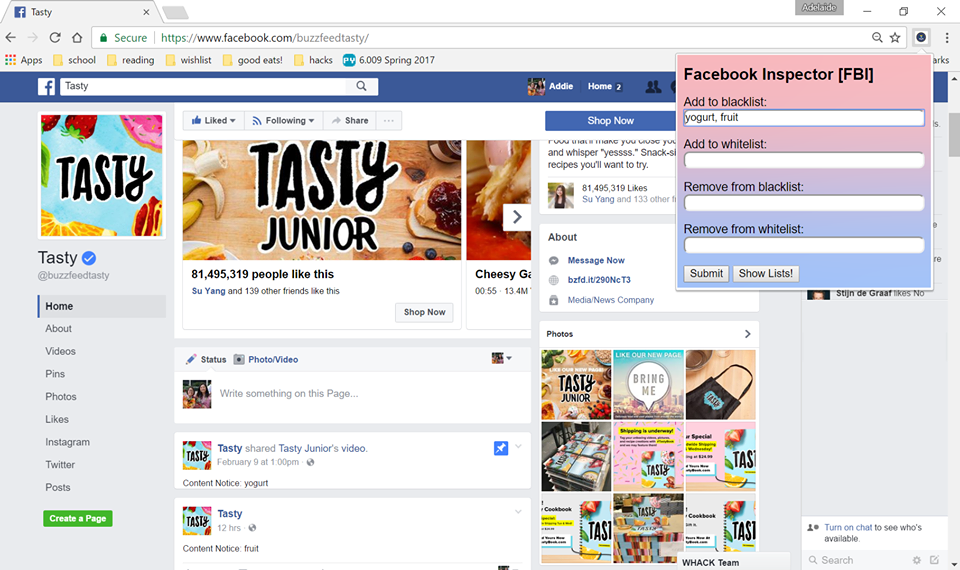960x570 pixels.
Task: Open Photos in the page sidebar
Action: pyautogui.click(x=61, y=397)
